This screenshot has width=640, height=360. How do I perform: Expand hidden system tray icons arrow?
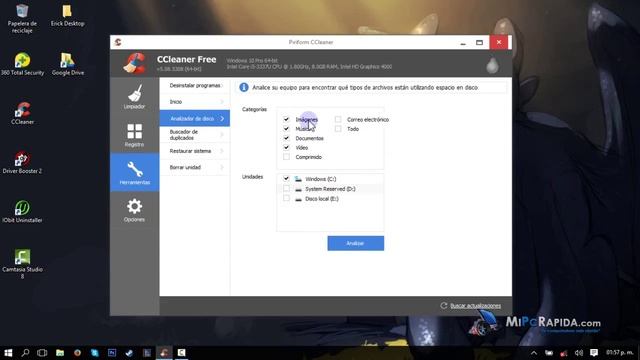[534, 353]
